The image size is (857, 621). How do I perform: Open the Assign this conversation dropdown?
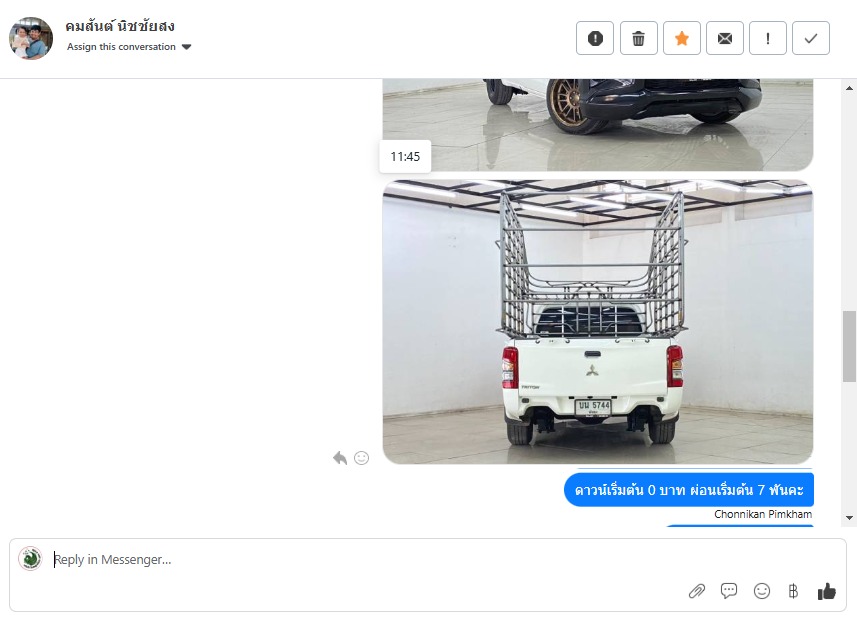129,47
